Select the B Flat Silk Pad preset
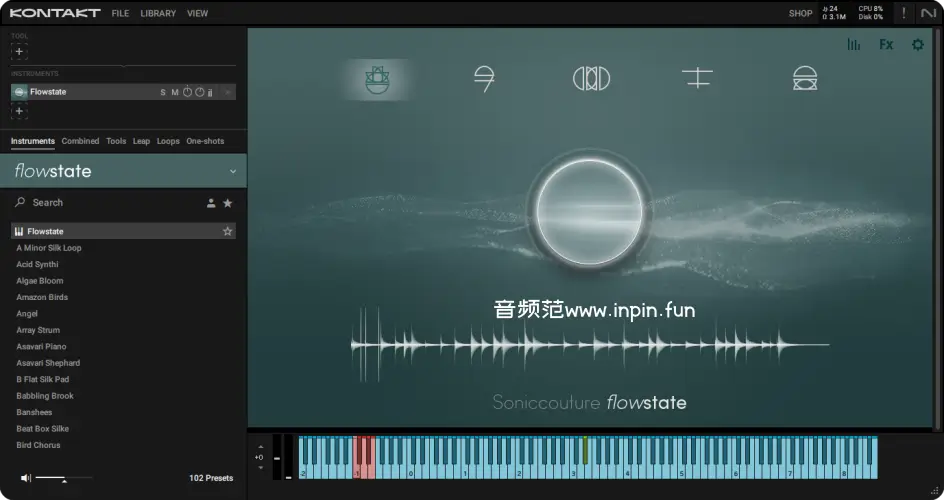944x500 pixels. [43, 380]
